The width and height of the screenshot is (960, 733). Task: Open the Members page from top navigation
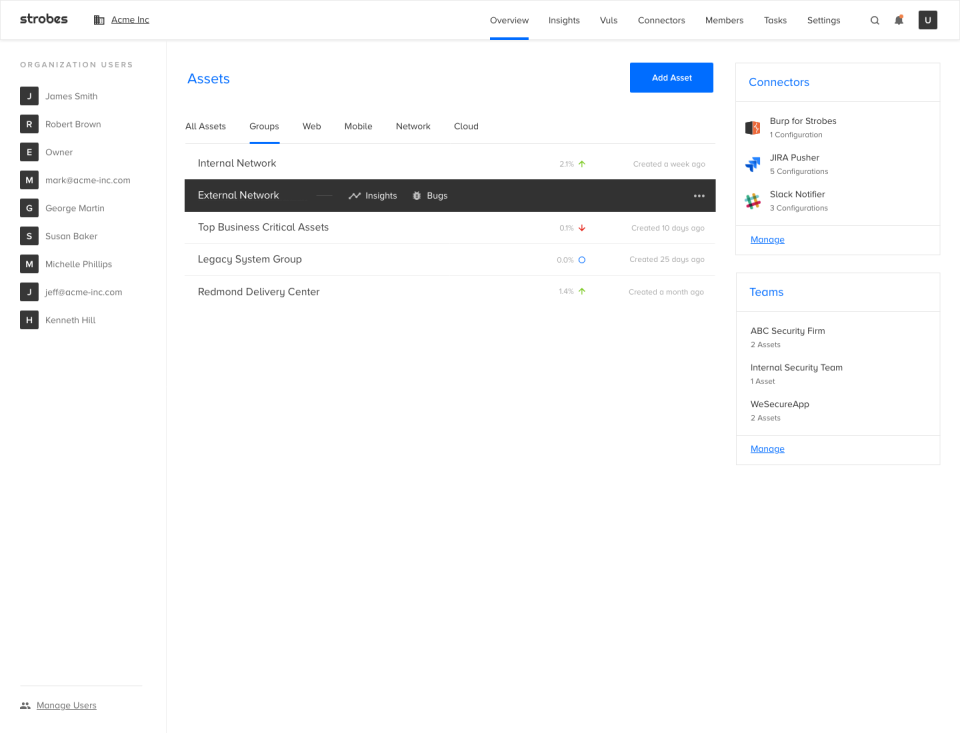[x=724, y=20]
